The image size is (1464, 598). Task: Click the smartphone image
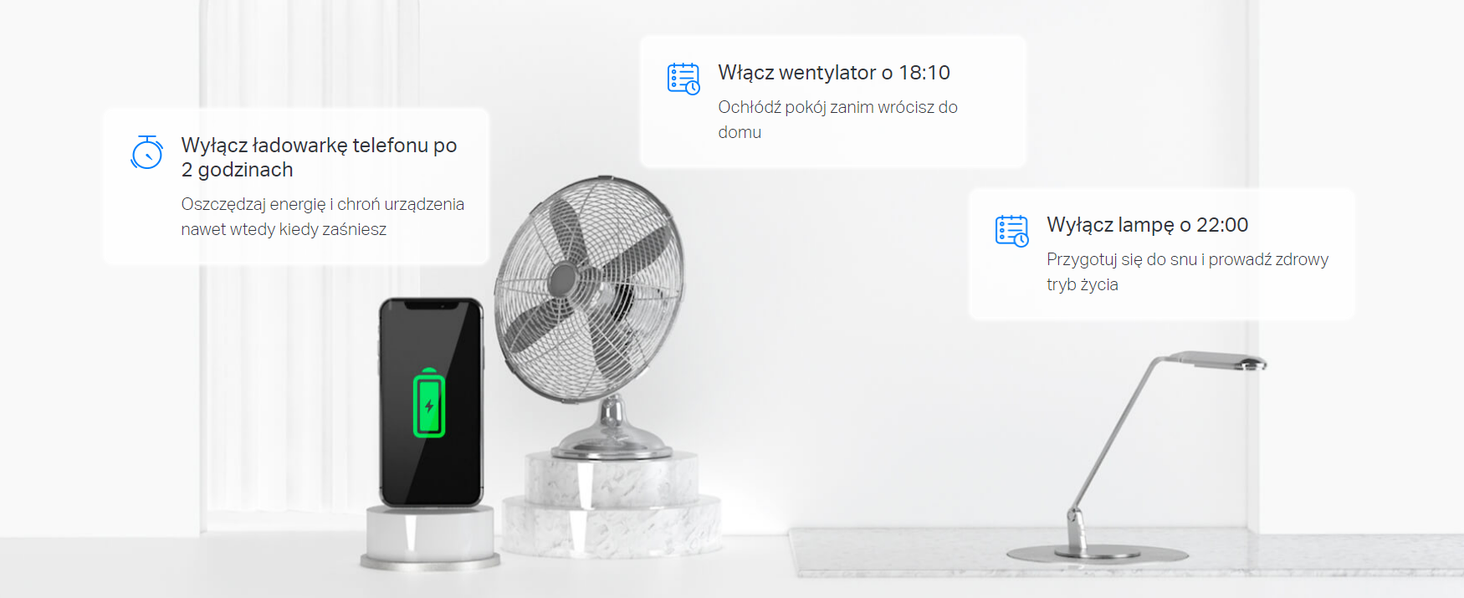tap(430, 402)
